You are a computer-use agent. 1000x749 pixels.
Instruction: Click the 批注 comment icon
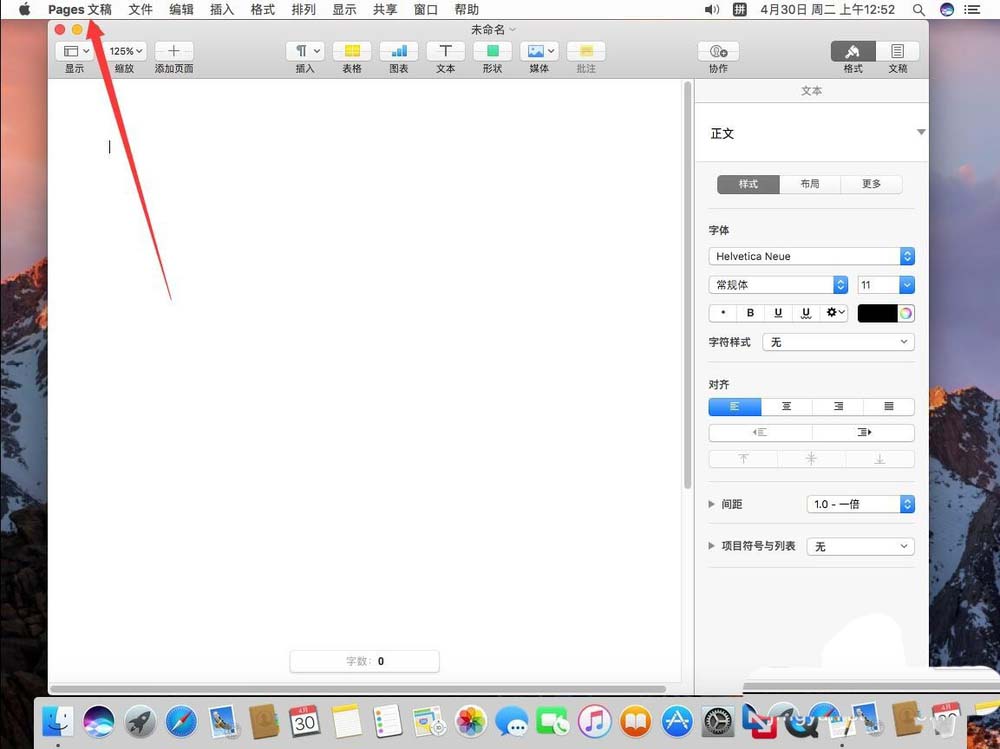pyautogui.click(x=586, y=51)
